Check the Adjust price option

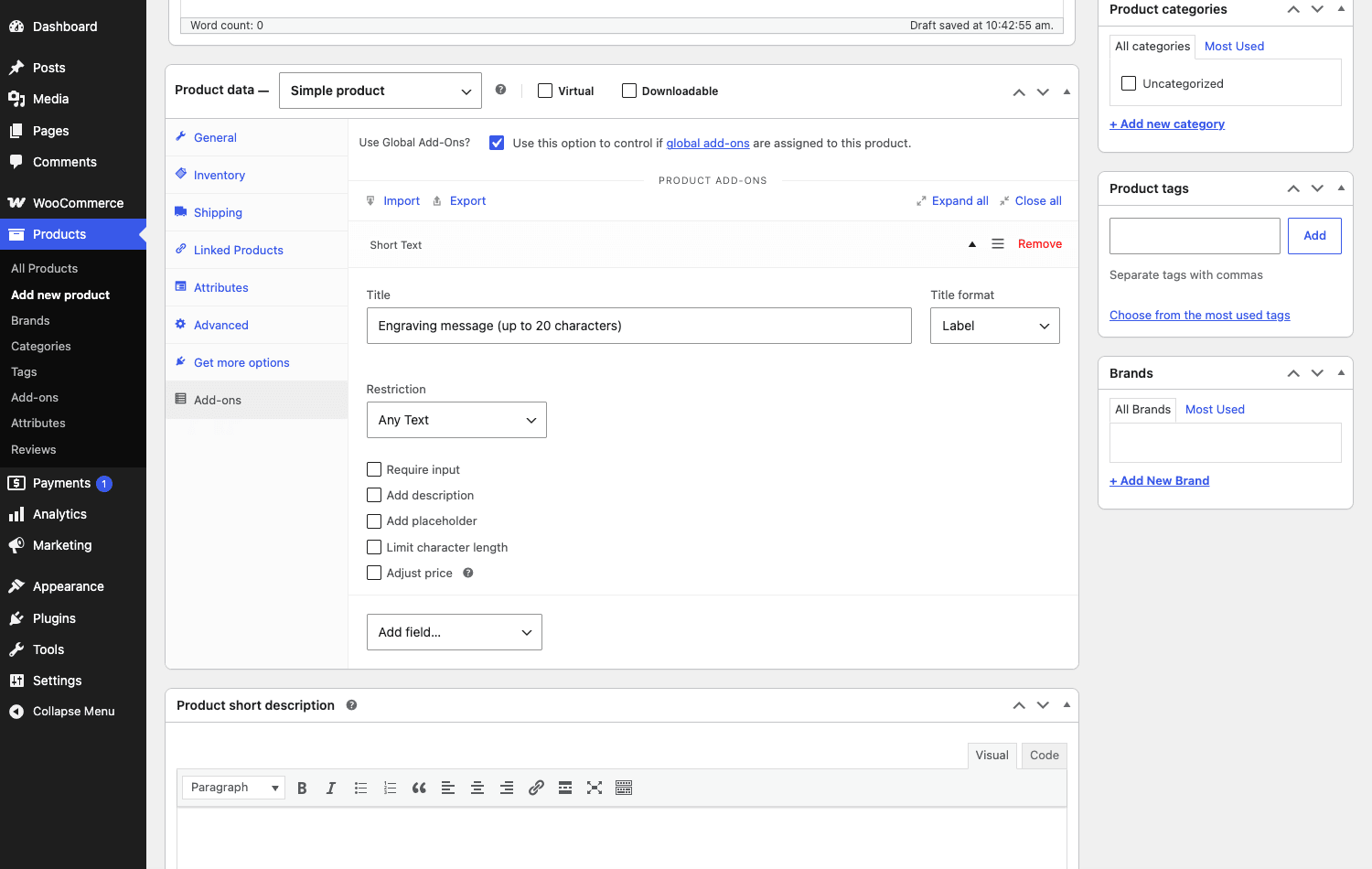tap(374, 573)
